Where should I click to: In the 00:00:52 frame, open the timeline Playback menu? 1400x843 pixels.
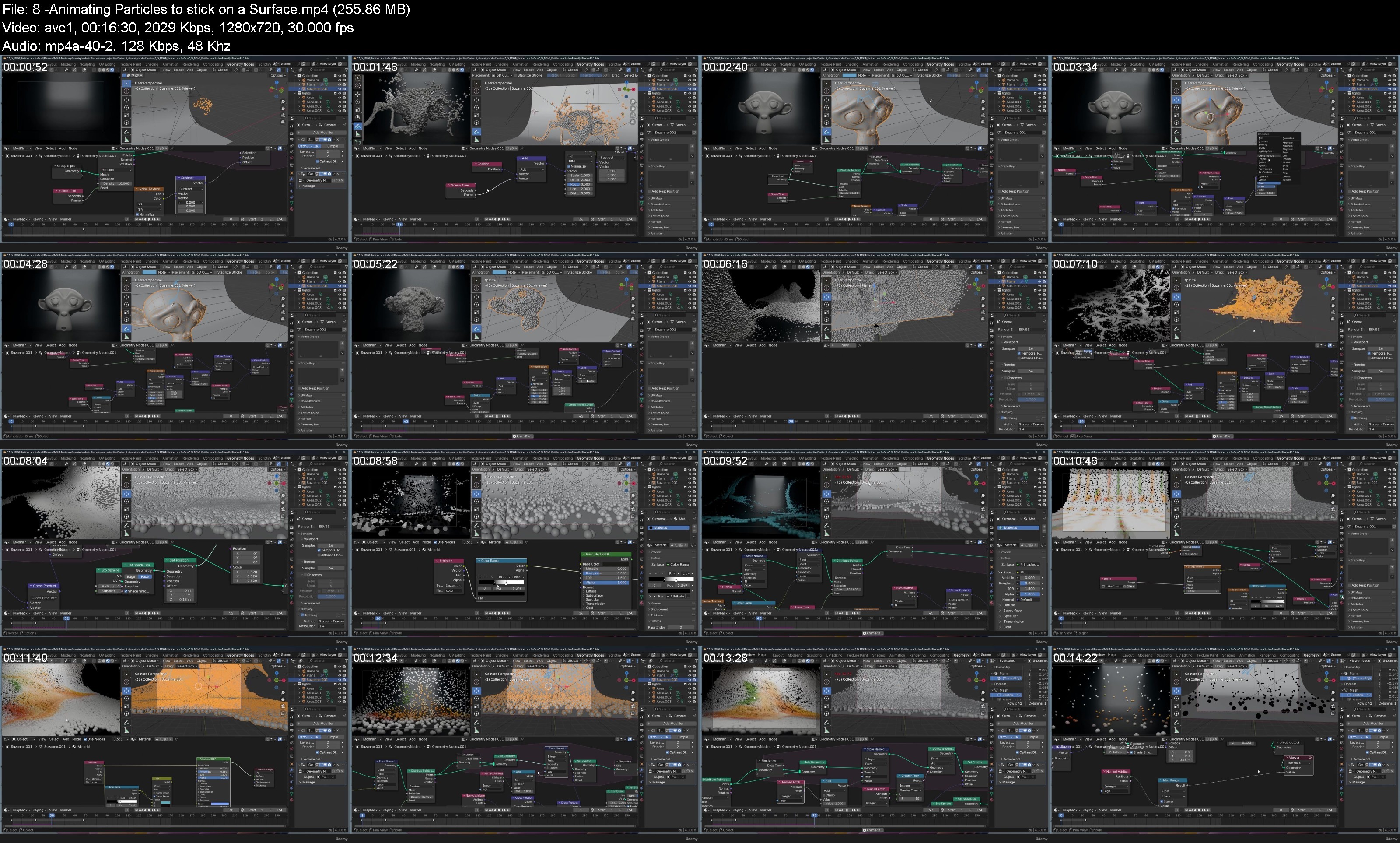click(21, 219)
